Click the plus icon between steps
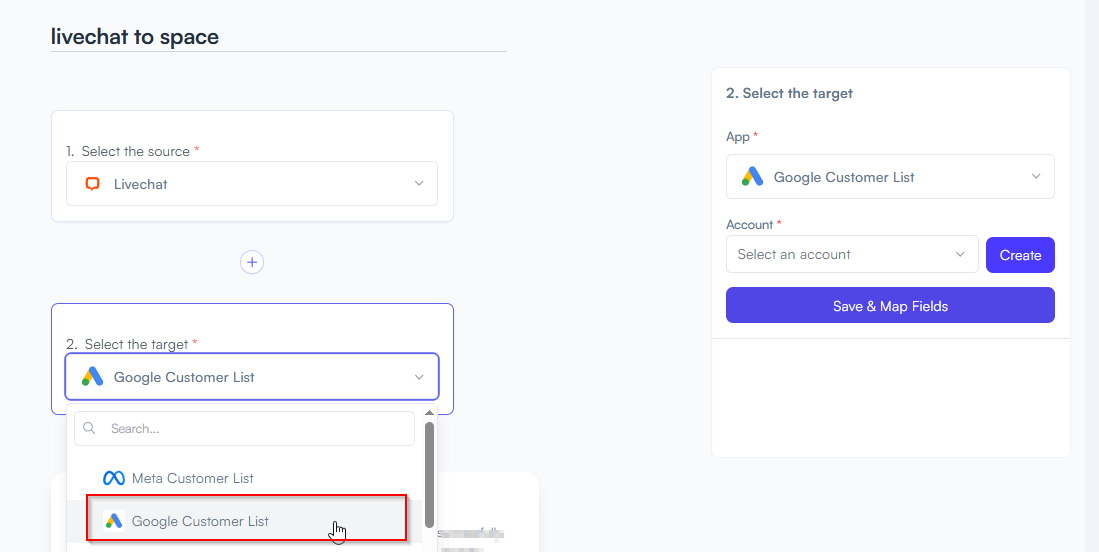The image size is (1099, 552). pyautogui.click(x=252, y=263)
